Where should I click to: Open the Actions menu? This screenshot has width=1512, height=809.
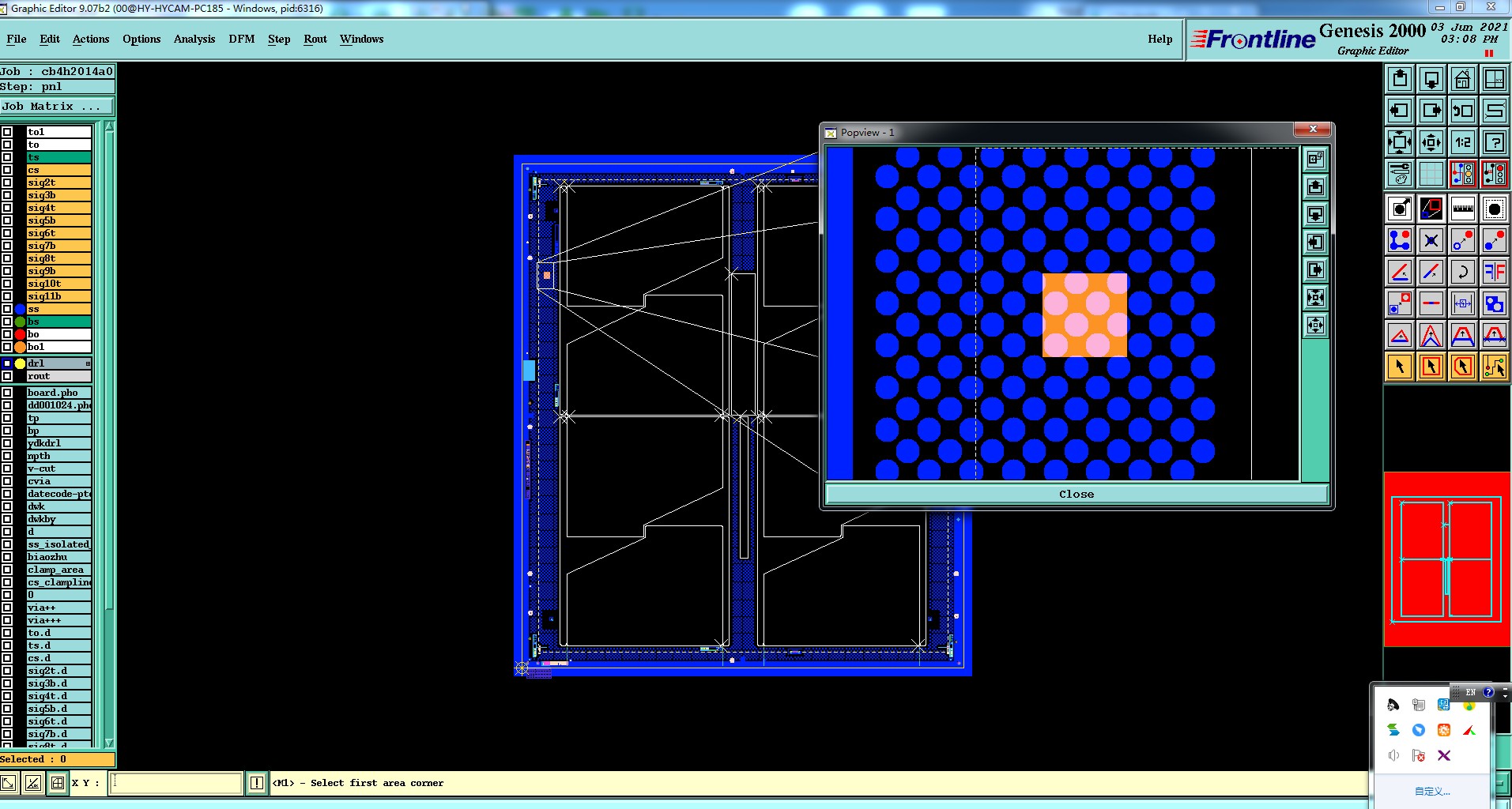pos(91,39)
